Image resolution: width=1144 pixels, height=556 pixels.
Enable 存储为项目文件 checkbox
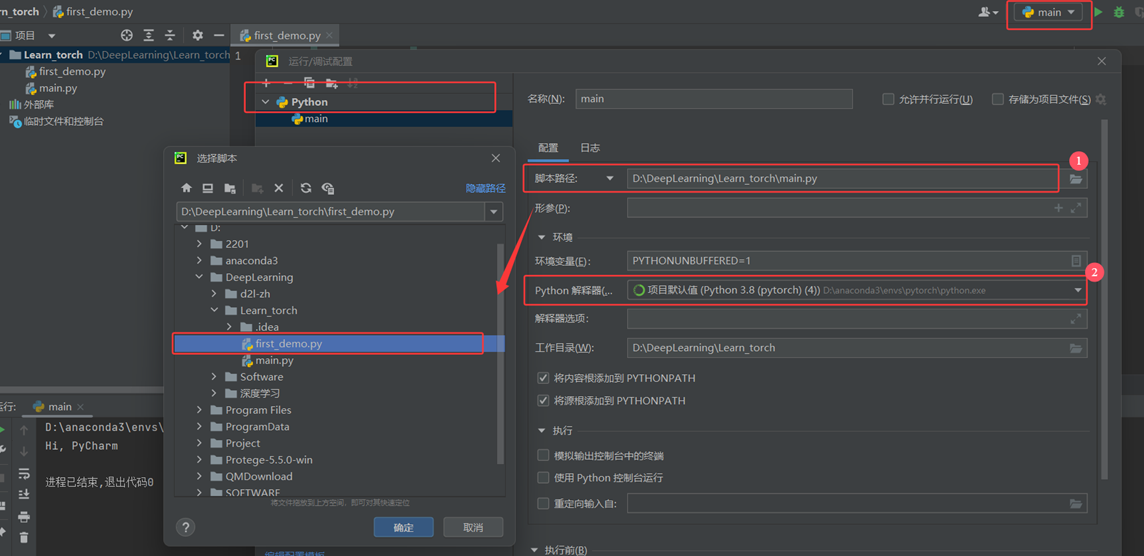(x=997, y=99)
